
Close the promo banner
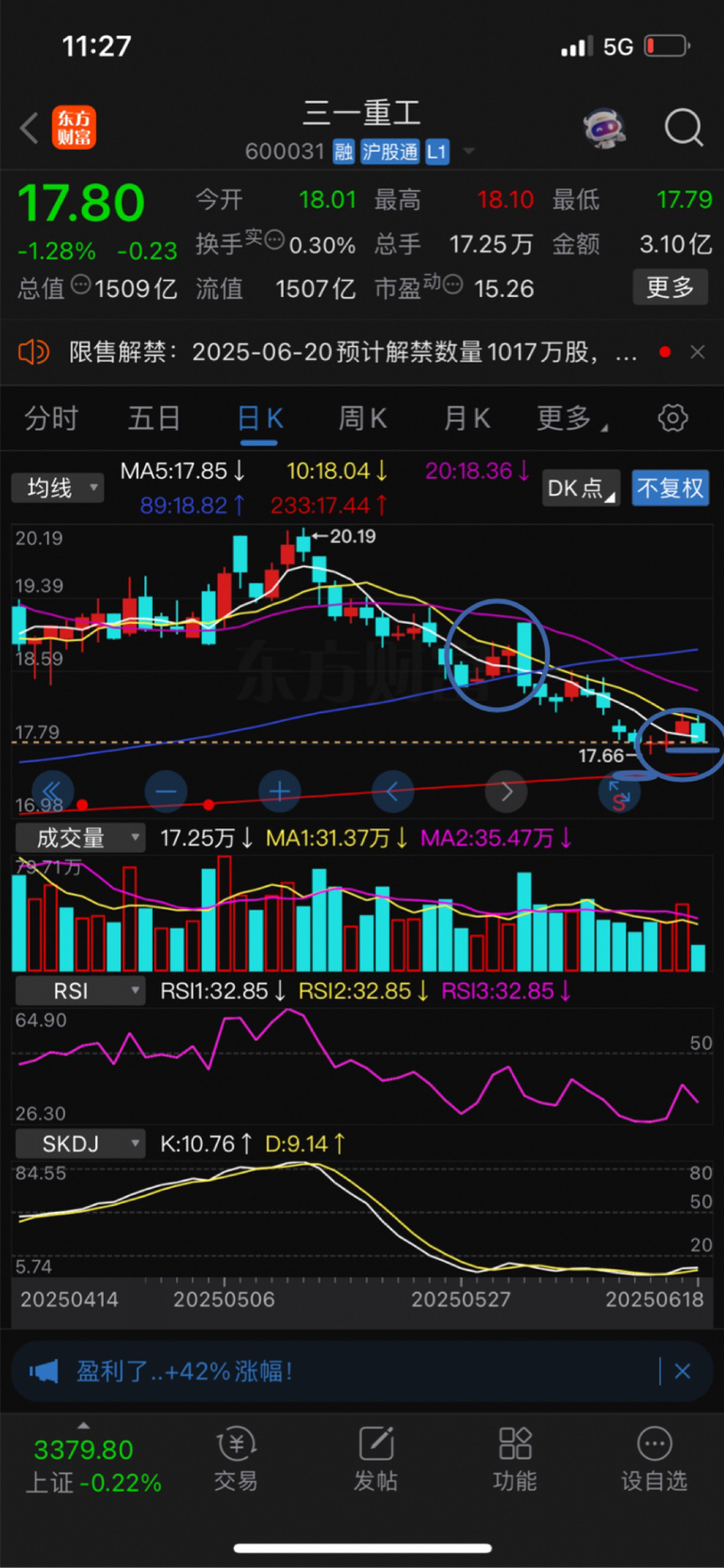[x=683, y=1371]
